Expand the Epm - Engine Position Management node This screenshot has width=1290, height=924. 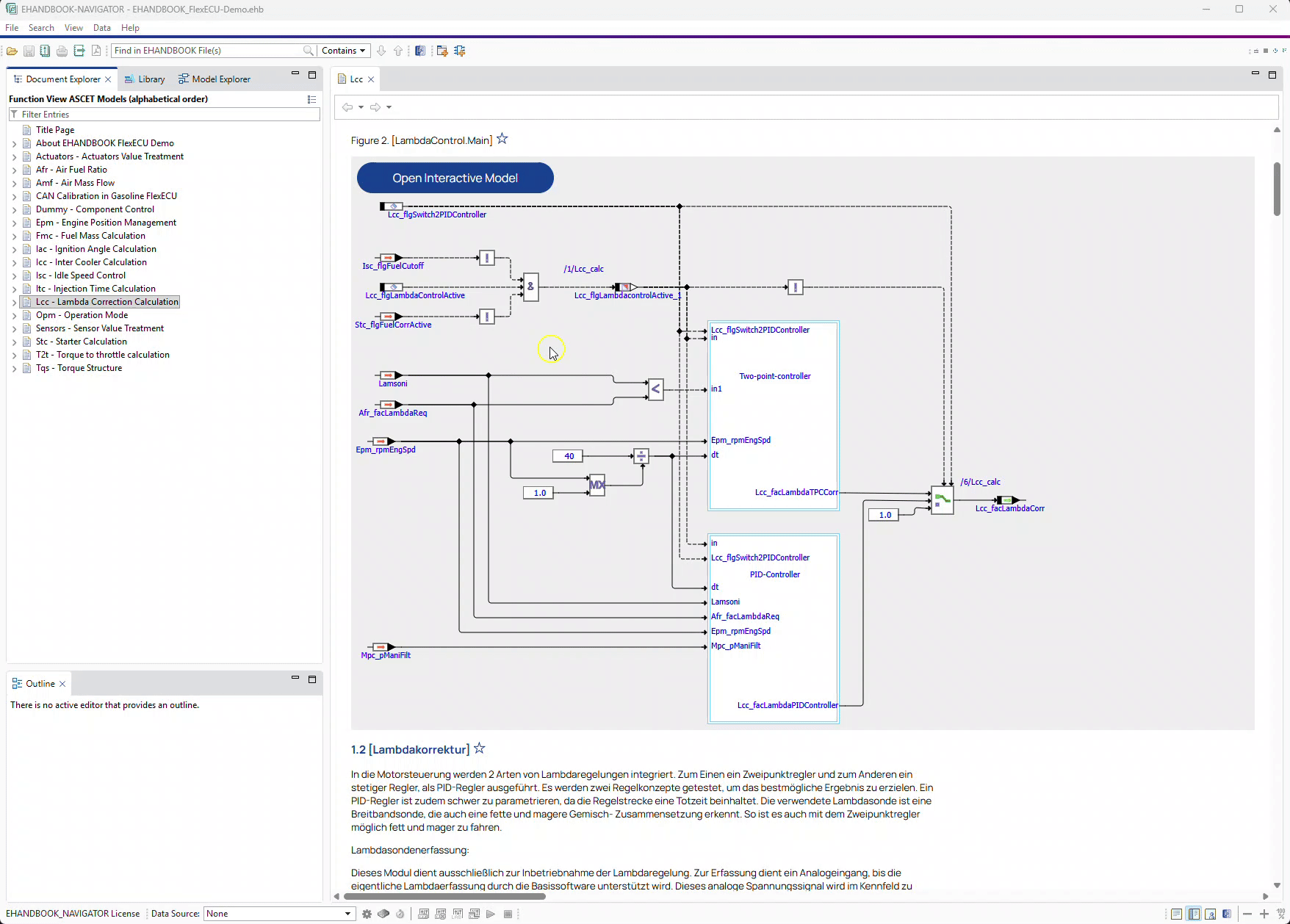pos(14,223)
